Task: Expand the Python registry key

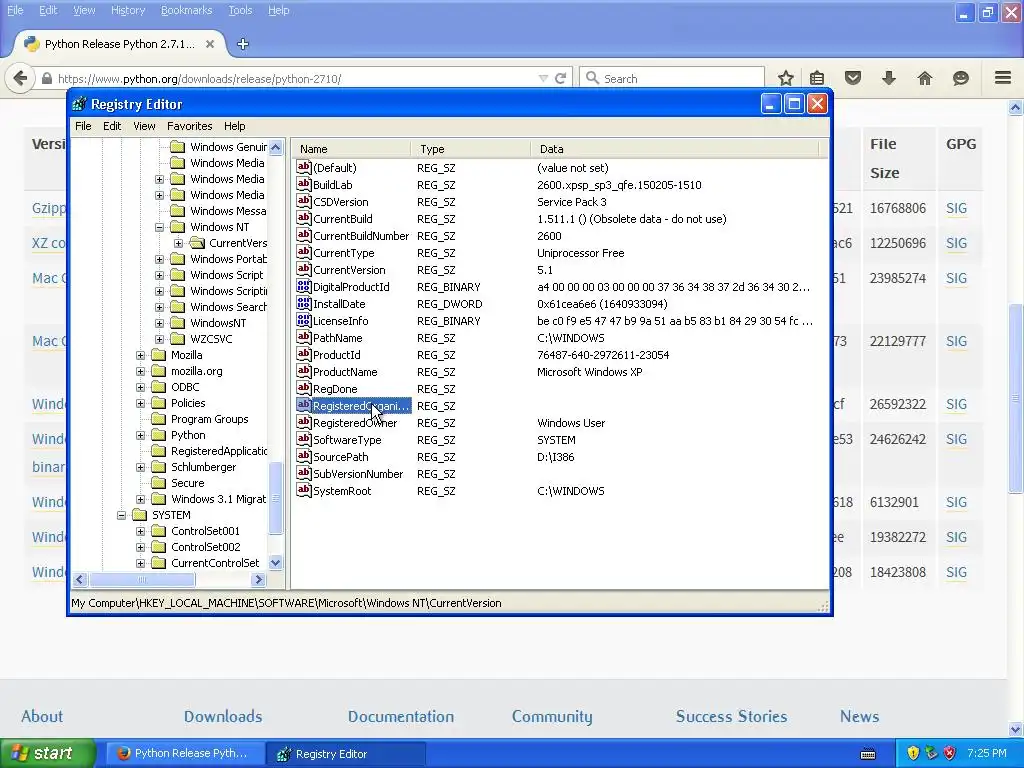Action: point(140,435)
